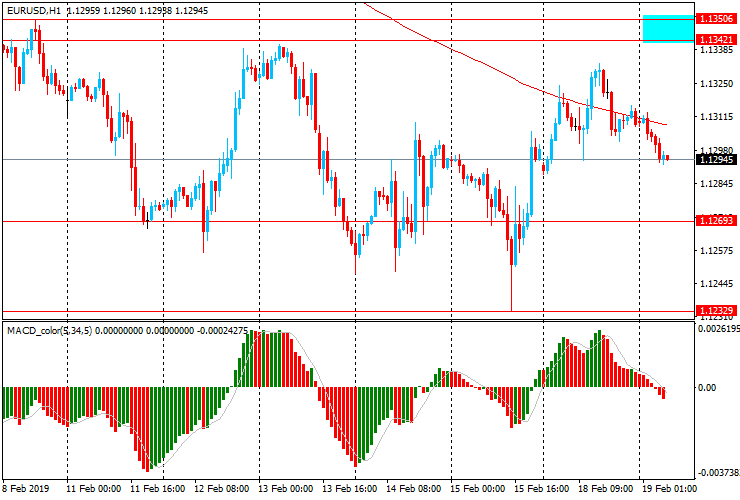This screenshot has width=740, height=500.
Task: Click the long red candle wick touching 1.12329
Action: click(511, 288)
